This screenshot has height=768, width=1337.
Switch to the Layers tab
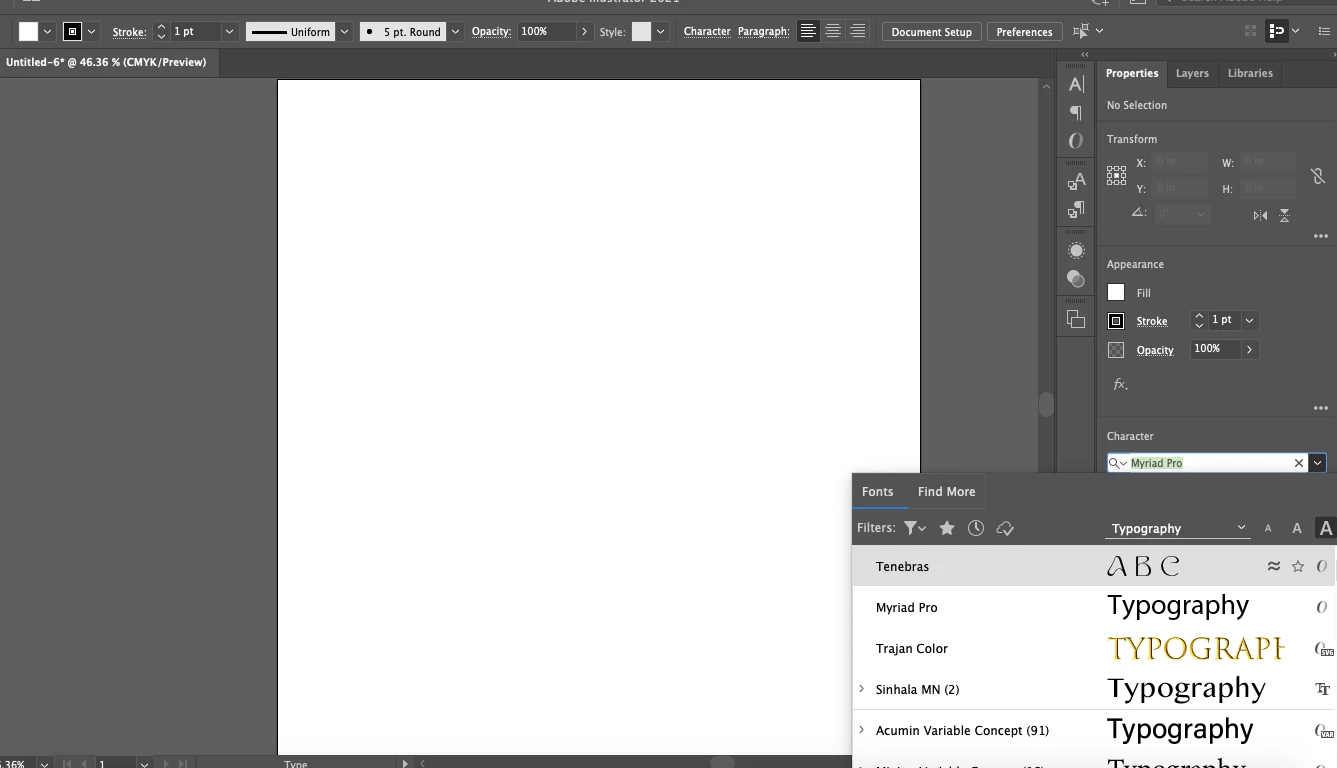pyautogui.click(x=1192, y=73)
